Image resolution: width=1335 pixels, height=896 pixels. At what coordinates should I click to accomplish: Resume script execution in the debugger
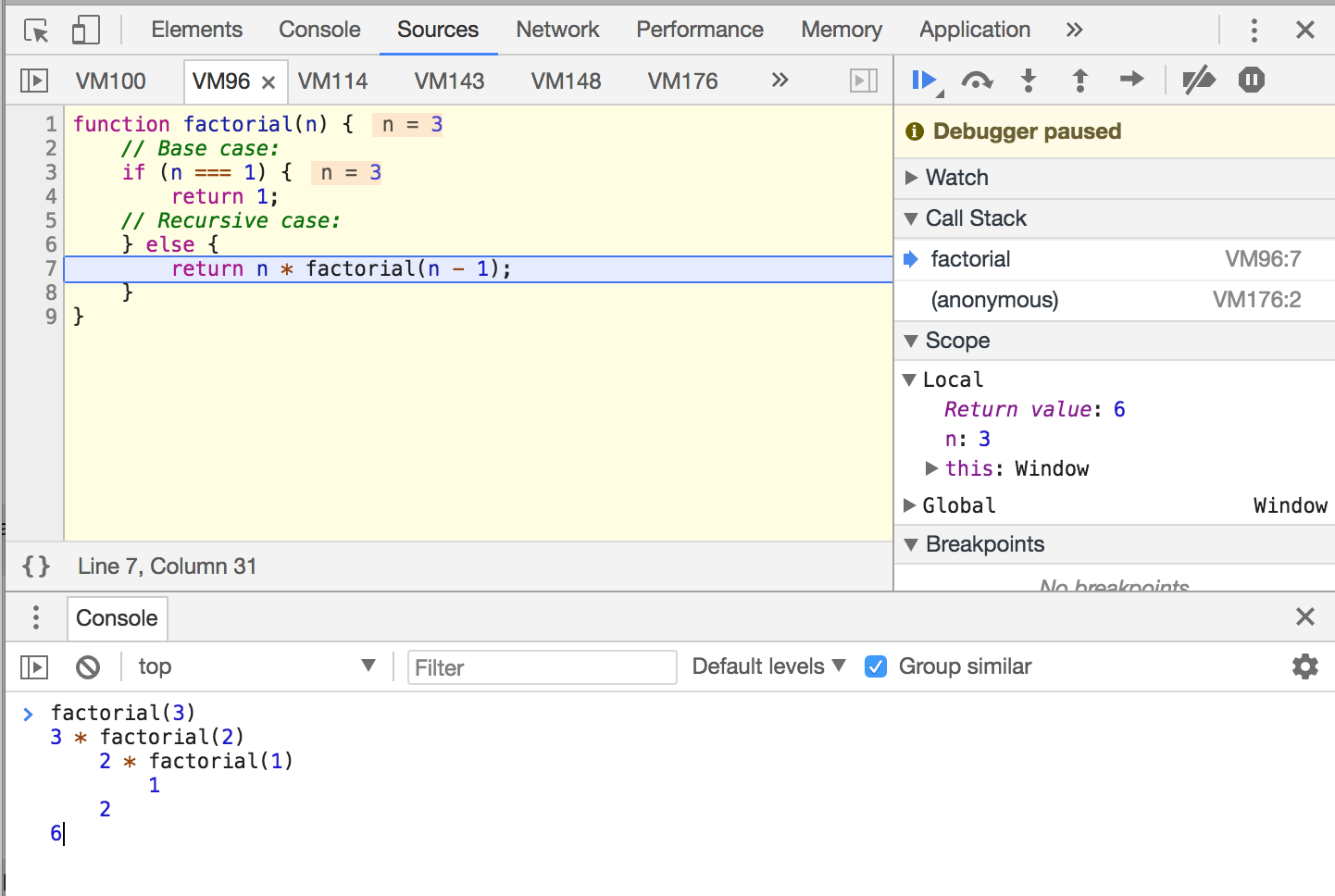point(924,81)
